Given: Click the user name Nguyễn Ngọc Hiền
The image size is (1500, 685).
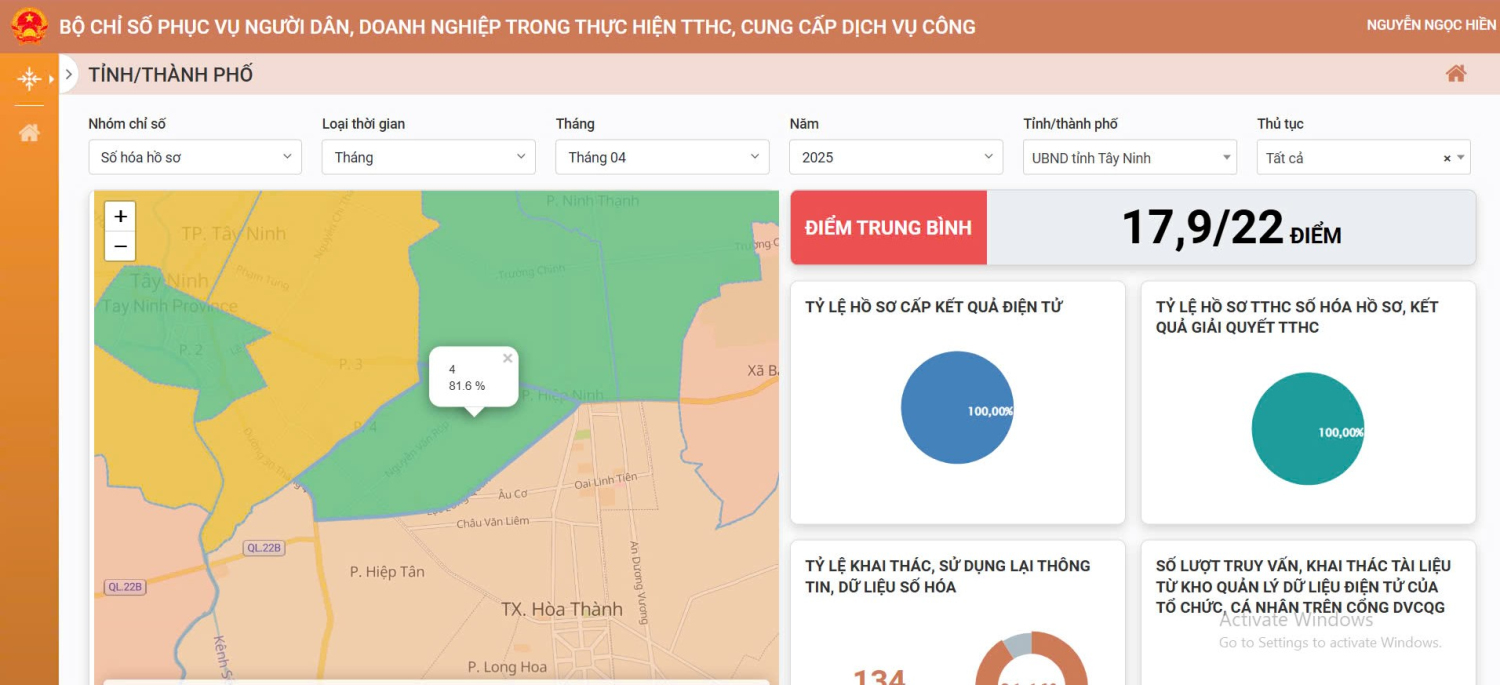Looking at the screenshot, I should (1431, 25).
